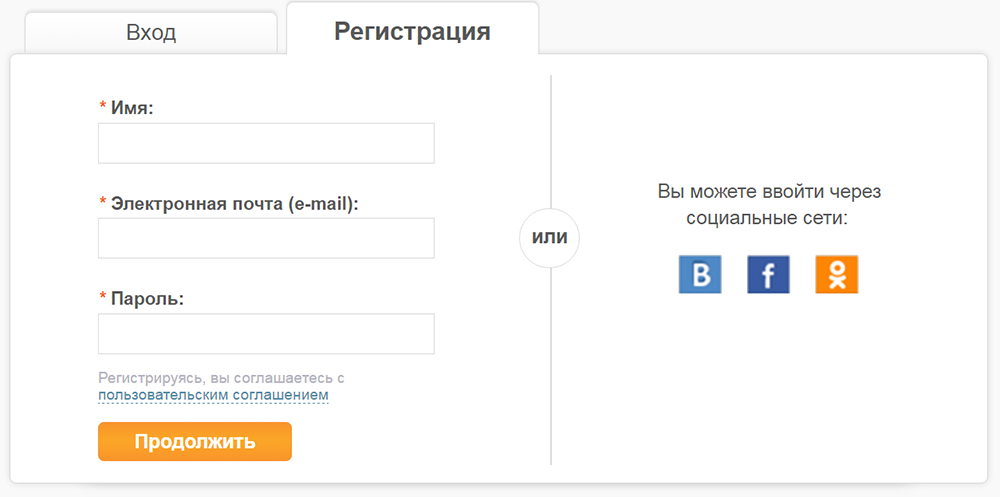Click the red asterisk beside Электронная почта

(103, 203)
